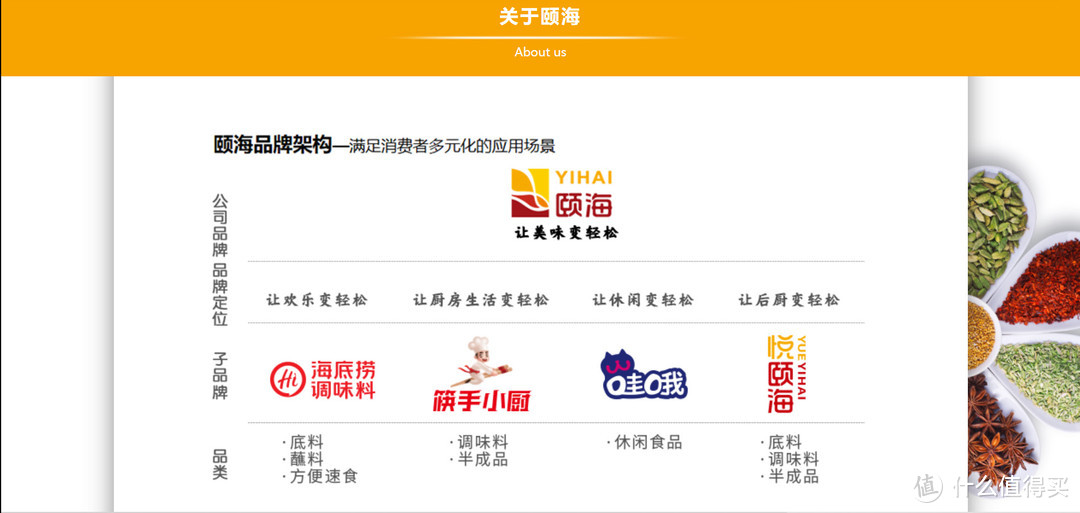Click the 哇哦 cat brand logo

tap(644, 375)
